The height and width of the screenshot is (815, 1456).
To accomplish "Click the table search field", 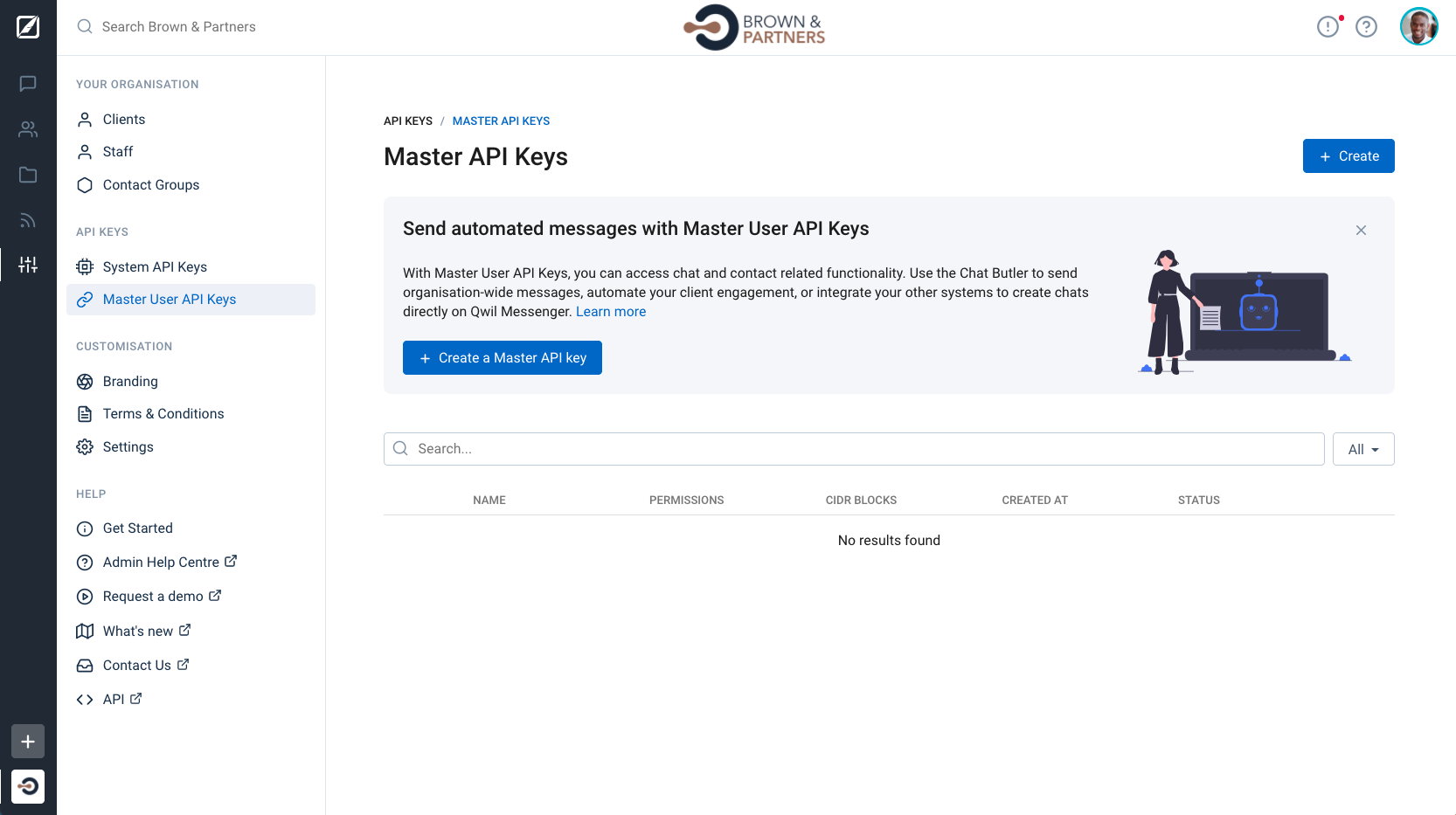I will [x=854, y=448].
